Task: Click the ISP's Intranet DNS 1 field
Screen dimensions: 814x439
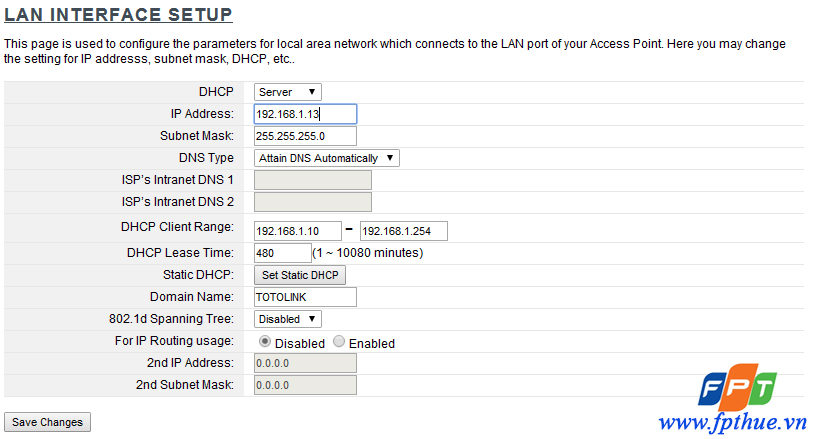Action: click(313, 180)
